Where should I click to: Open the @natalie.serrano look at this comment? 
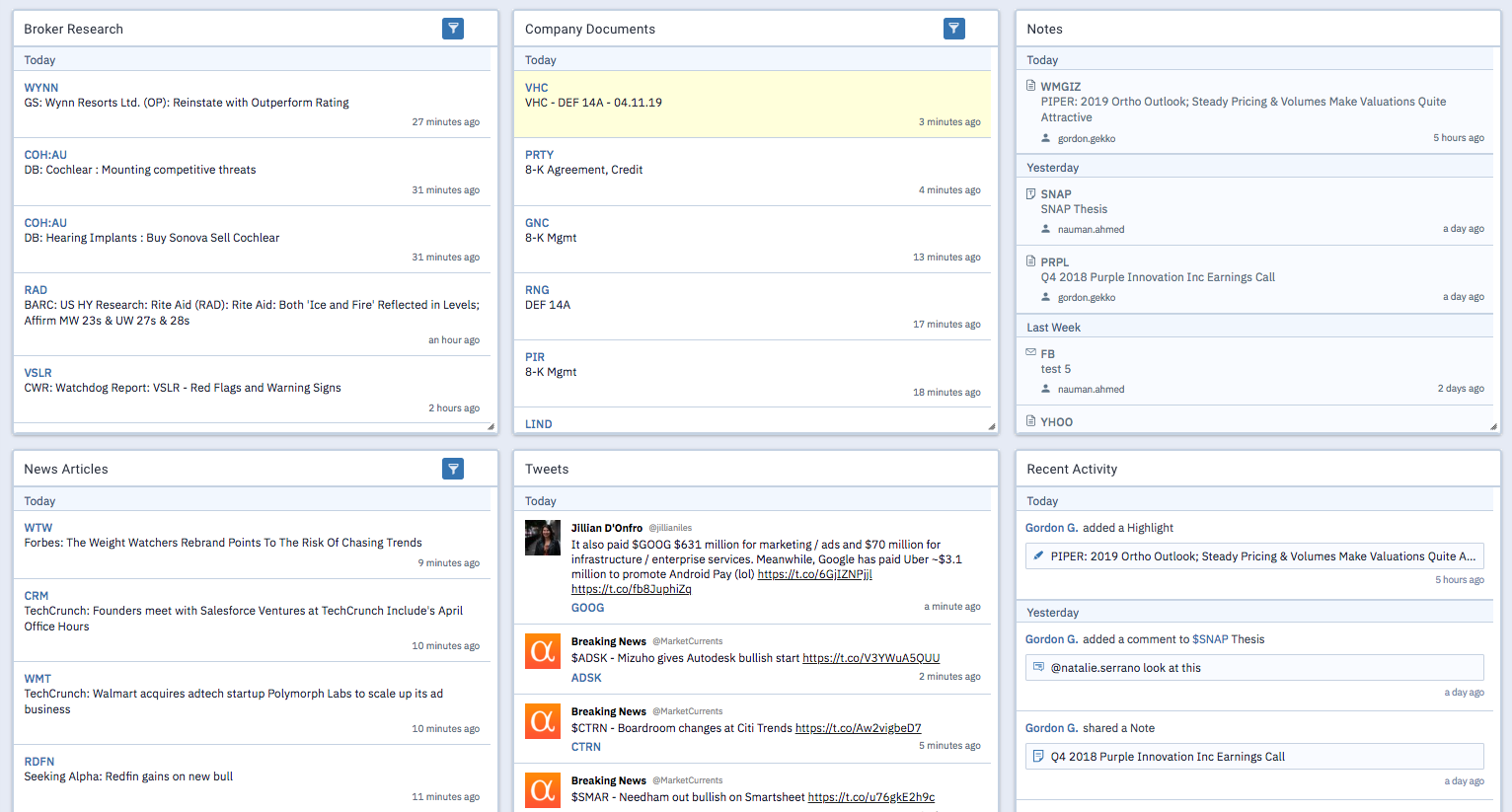[1254, 668]
